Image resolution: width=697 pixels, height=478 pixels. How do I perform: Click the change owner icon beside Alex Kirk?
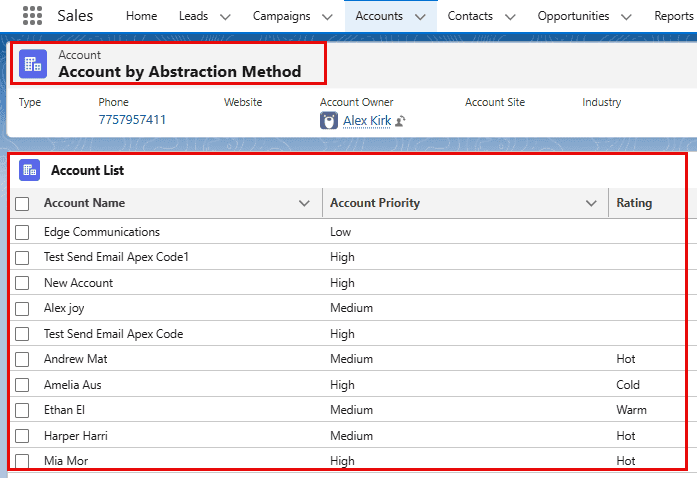pyautogui.click(x=400, y=121)
